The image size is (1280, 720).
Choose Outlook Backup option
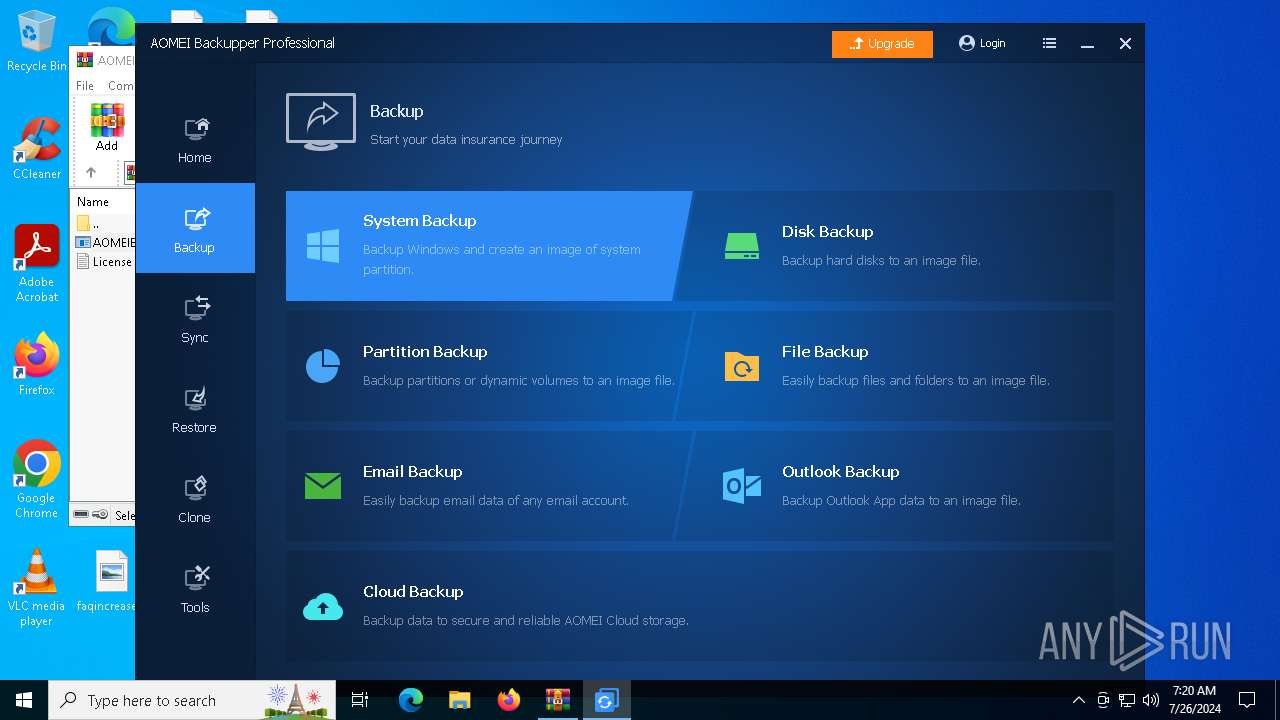coord(895,486)
